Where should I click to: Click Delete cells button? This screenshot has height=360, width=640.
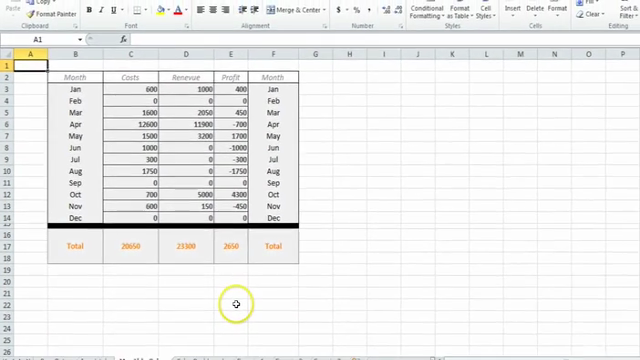click(535, 10)
